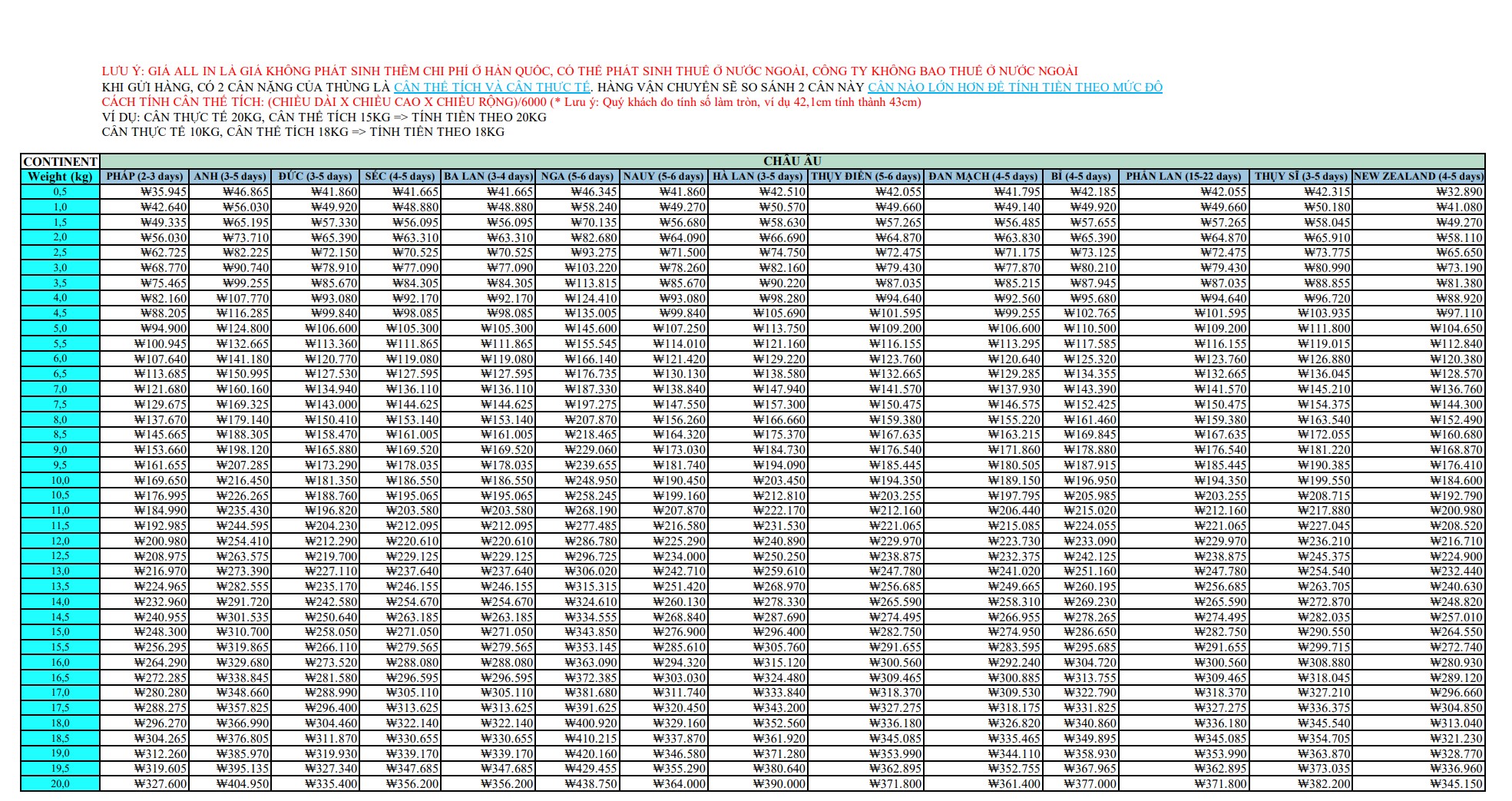
Task: Select the ĐAN MẠCH (4-5 days) header
Action: [x=982, y=177]
